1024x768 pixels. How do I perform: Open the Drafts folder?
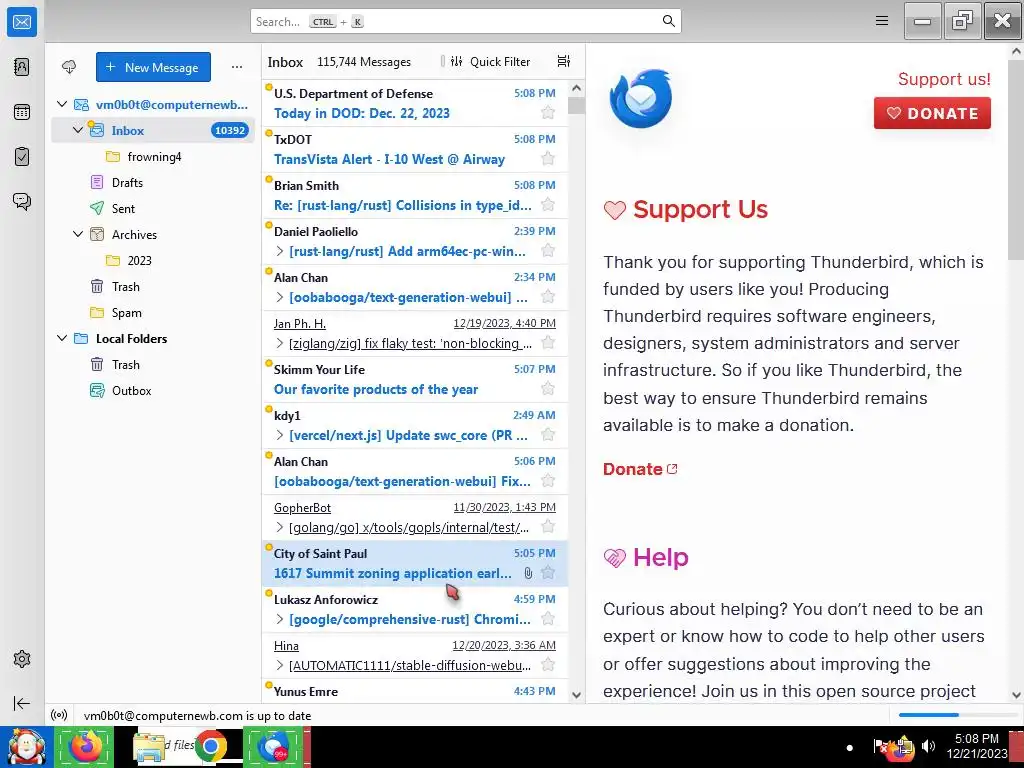click(x=153, y=183)
